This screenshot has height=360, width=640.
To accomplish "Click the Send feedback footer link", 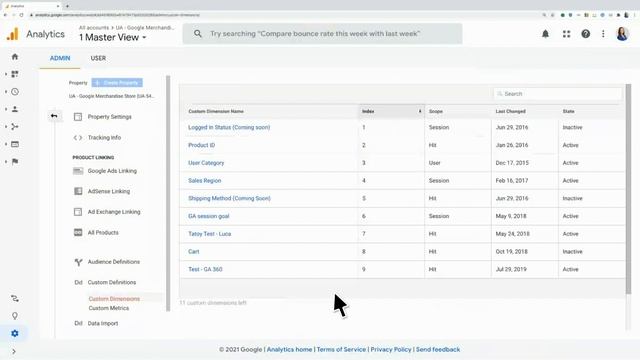I will pos(438,350).
